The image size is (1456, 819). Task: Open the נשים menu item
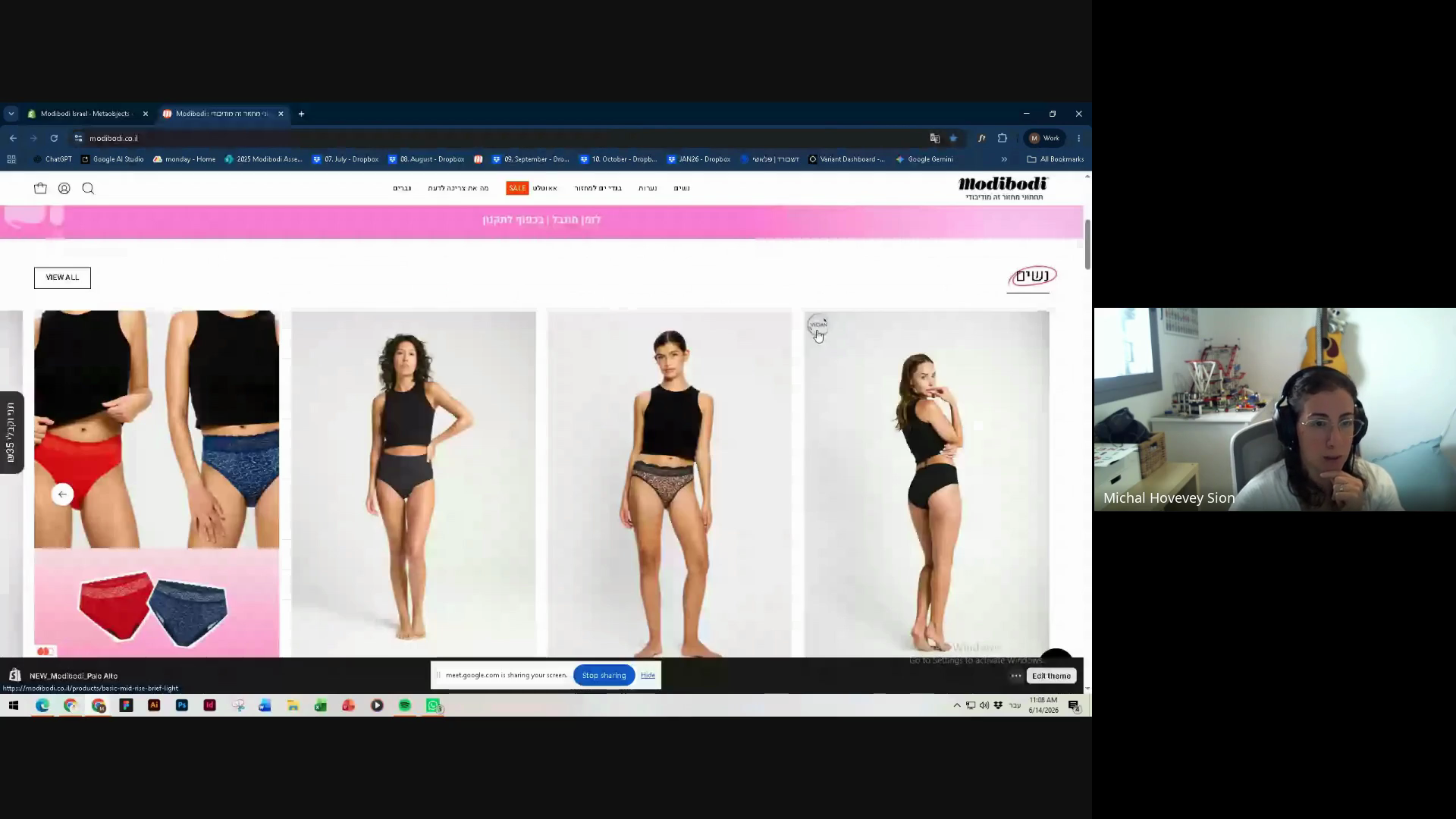[682, 188]
